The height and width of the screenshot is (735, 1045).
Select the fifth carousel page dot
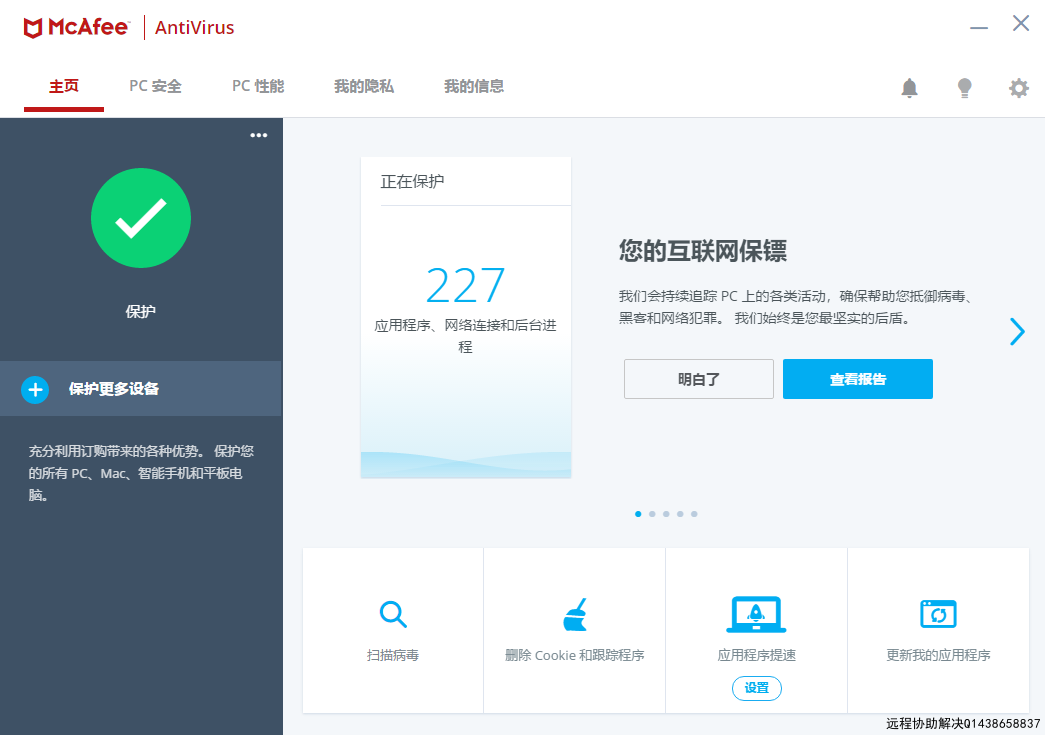(694, 514)
